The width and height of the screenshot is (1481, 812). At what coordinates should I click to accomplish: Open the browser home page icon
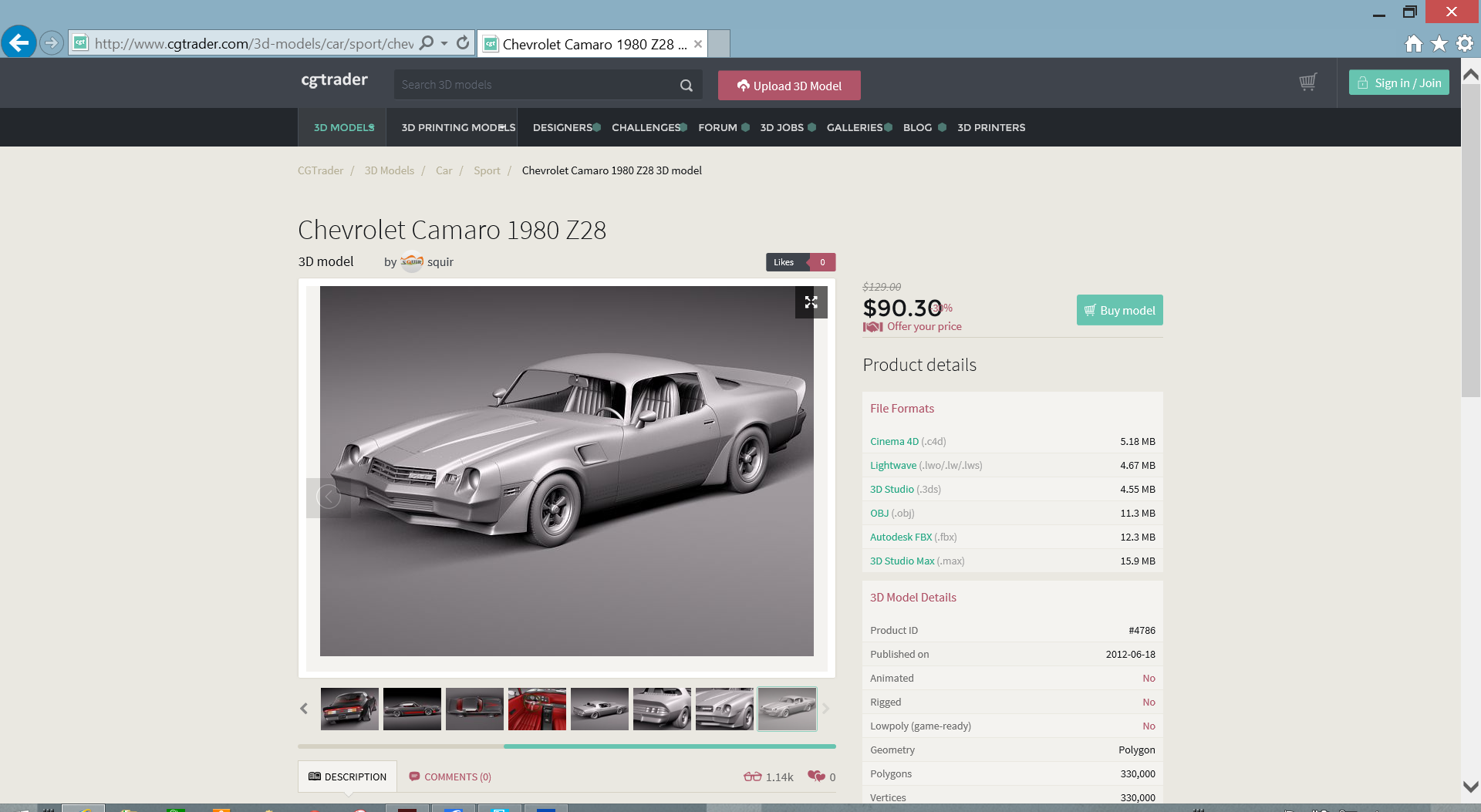[1413, 44]
